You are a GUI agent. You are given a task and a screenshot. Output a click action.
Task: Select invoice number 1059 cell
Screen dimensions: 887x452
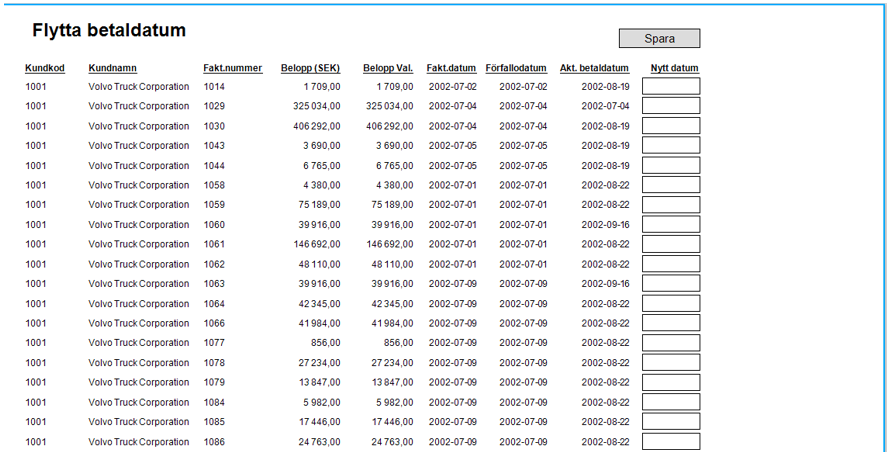[214, 205]
